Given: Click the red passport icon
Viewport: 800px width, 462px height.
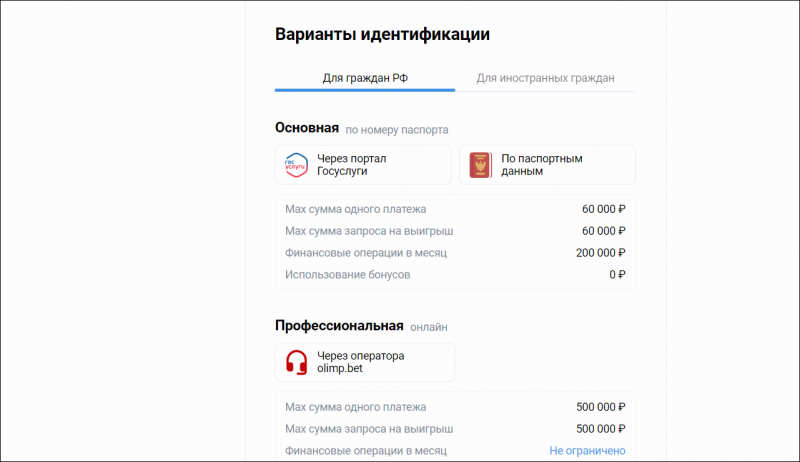Looking at the screenshot, I should pos(481,165).
